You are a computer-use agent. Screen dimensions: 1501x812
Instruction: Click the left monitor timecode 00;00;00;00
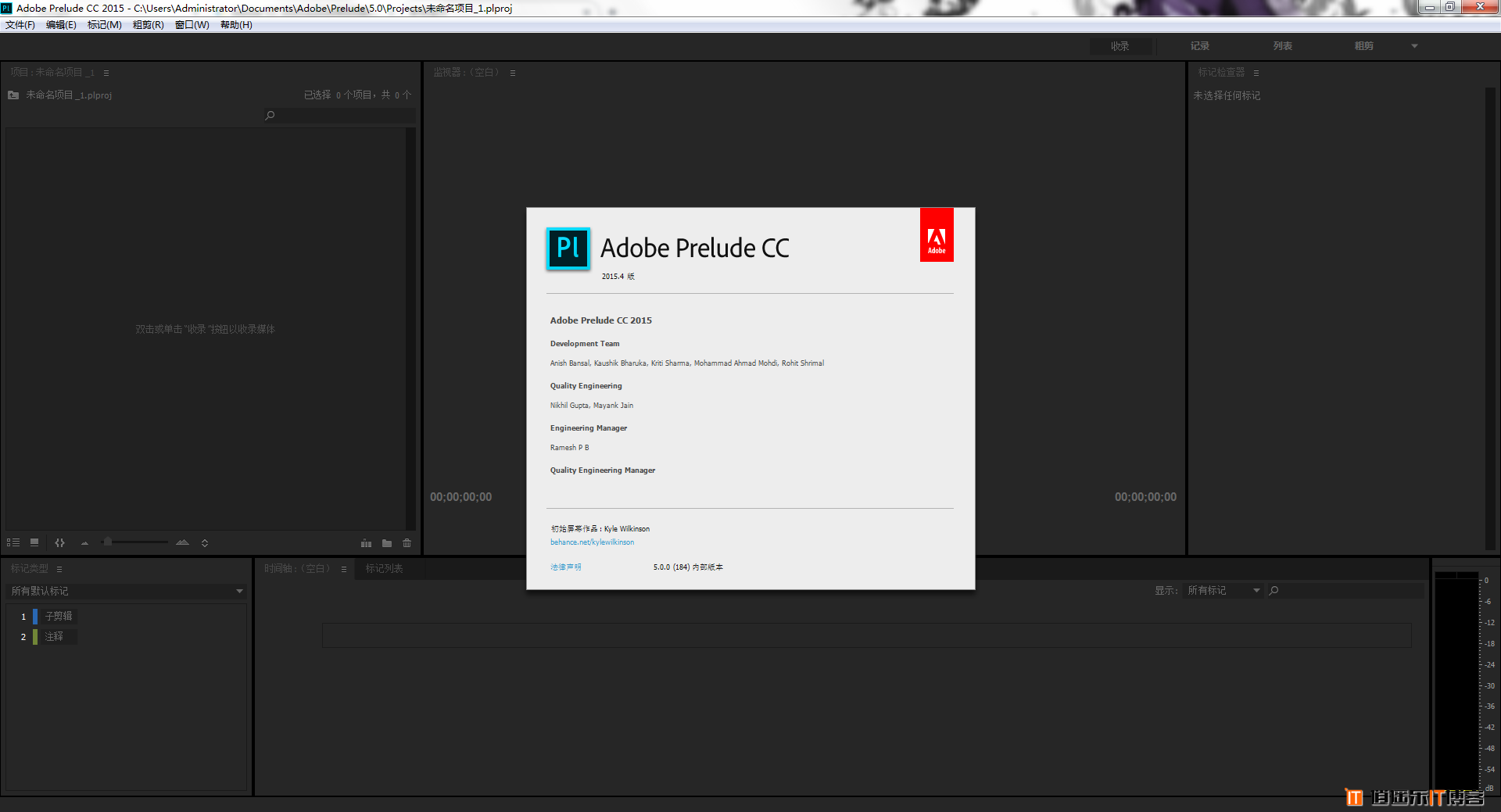click(461, 497)
